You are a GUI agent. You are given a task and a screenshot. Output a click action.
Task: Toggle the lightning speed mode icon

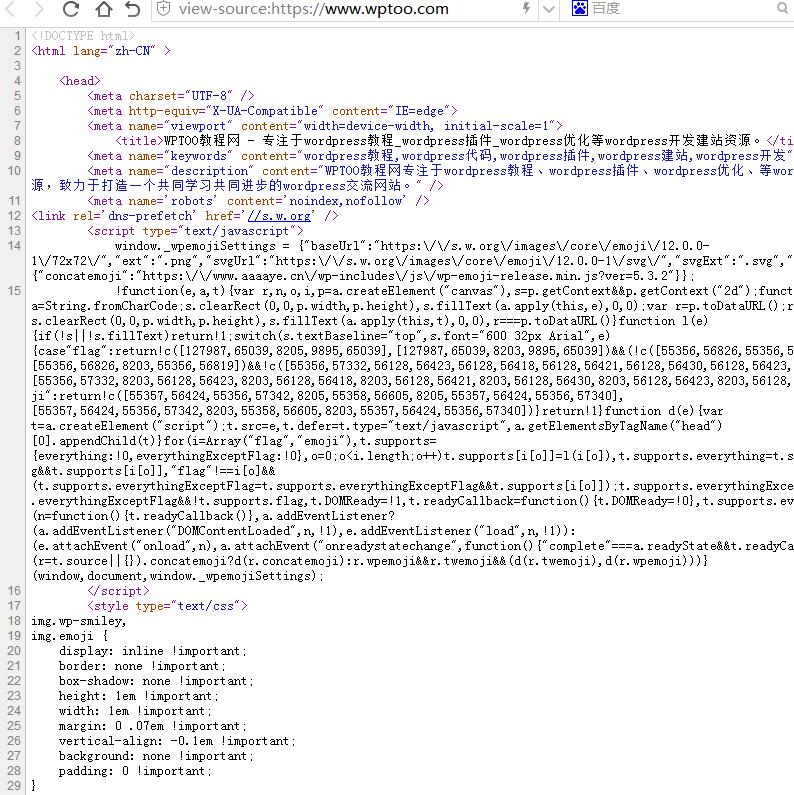tap(527, 9)
